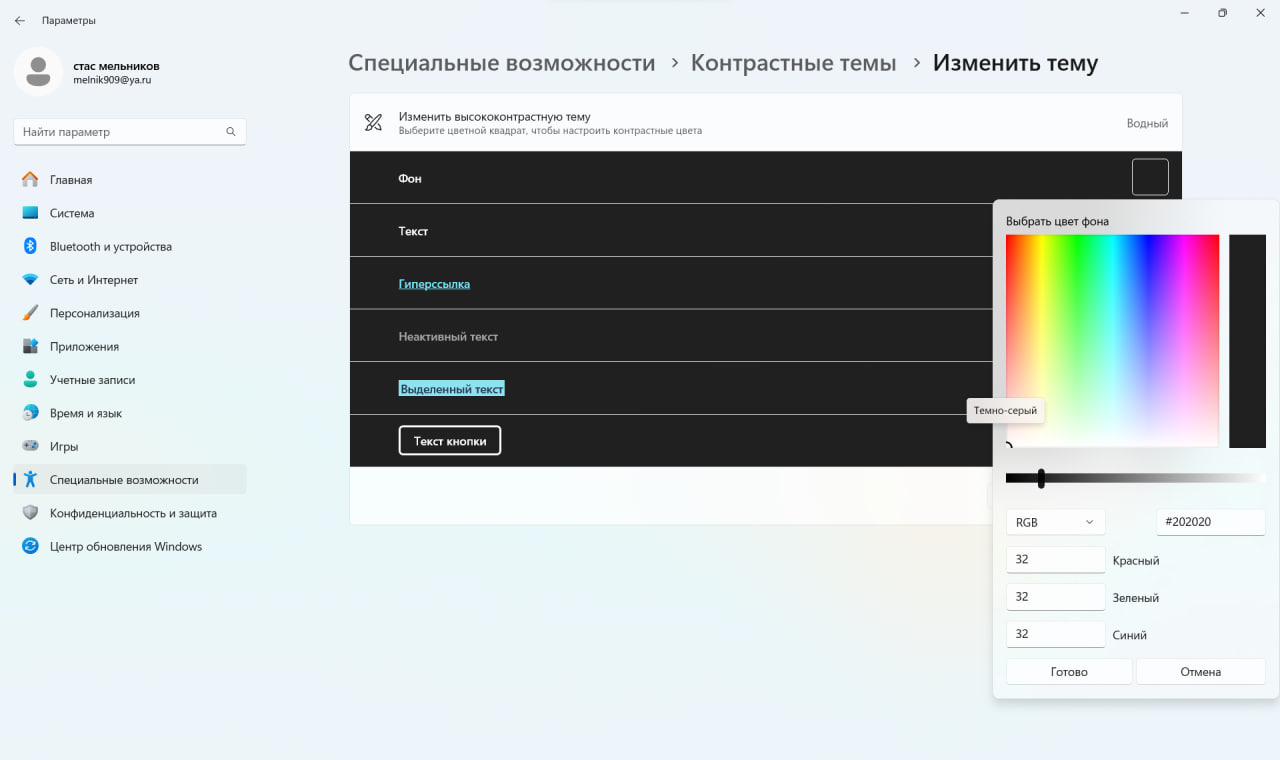Click the Система monitor icon

tap(30, 213)
